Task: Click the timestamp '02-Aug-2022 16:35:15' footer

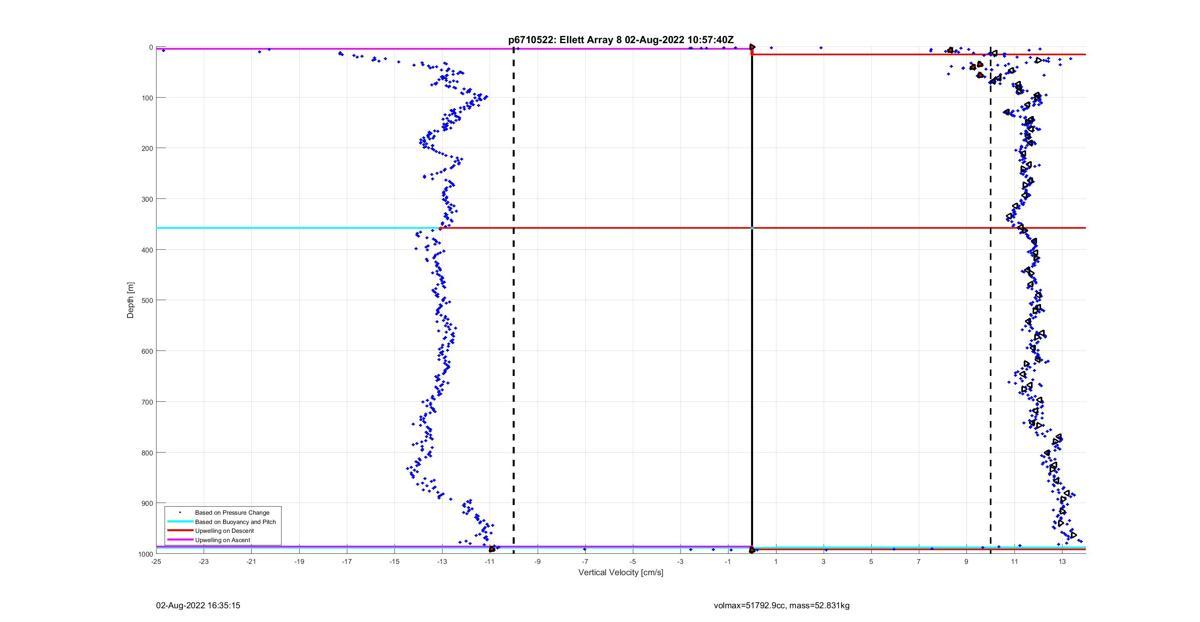Action: click(x=198, y=605)
